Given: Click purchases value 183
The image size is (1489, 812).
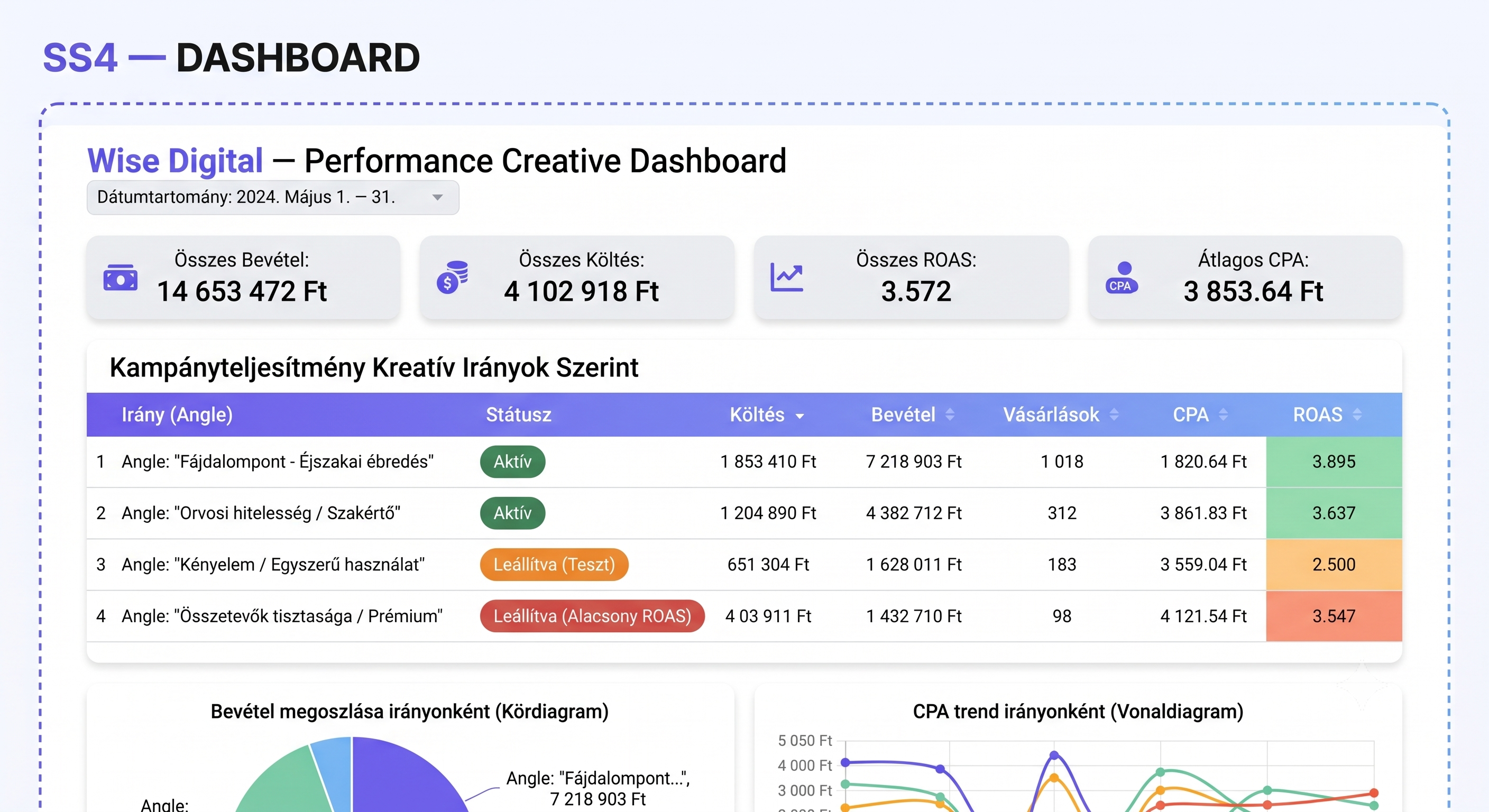Looking at the screenshot, I should (x=1062, y=565).
